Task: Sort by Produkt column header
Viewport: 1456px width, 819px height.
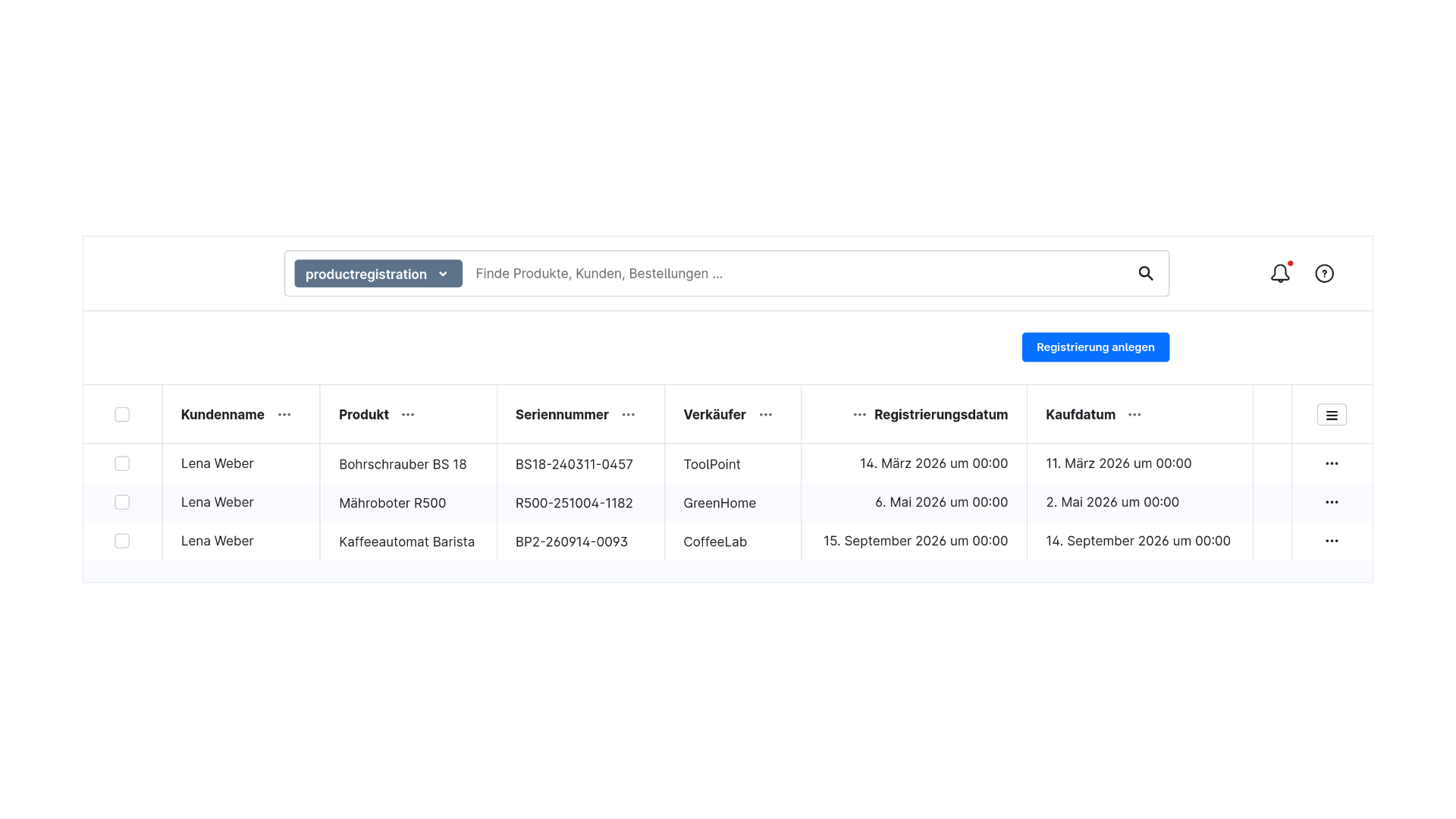Action: (364, 415)
